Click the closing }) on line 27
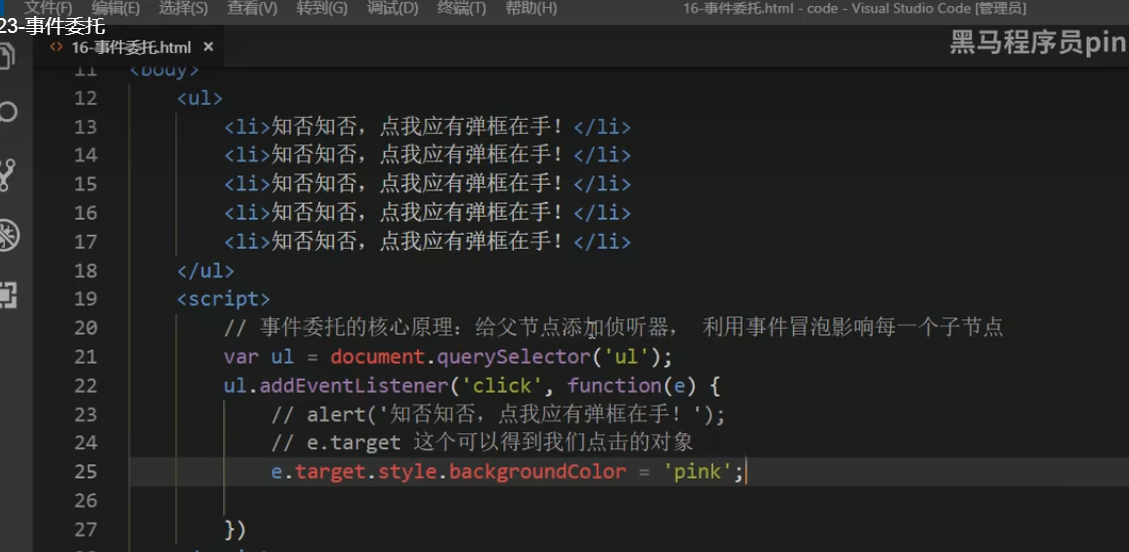This screenshot has height=552, width=1129. click(x=235, y=530)
